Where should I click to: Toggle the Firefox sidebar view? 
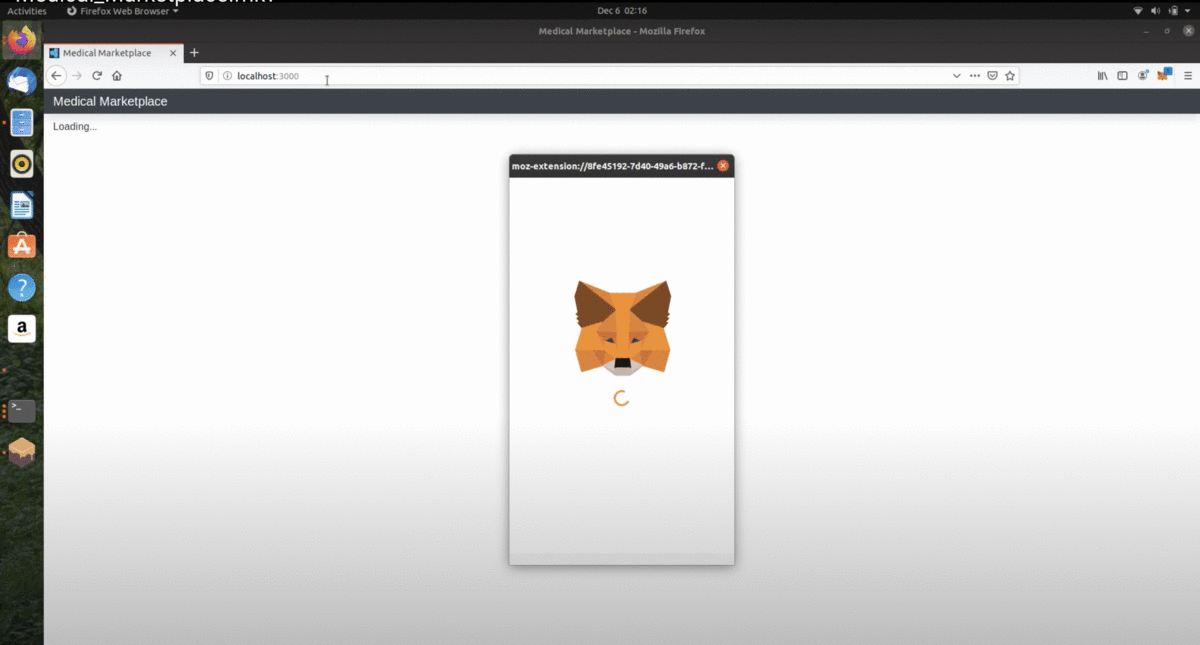click(x=1122, y=76)
